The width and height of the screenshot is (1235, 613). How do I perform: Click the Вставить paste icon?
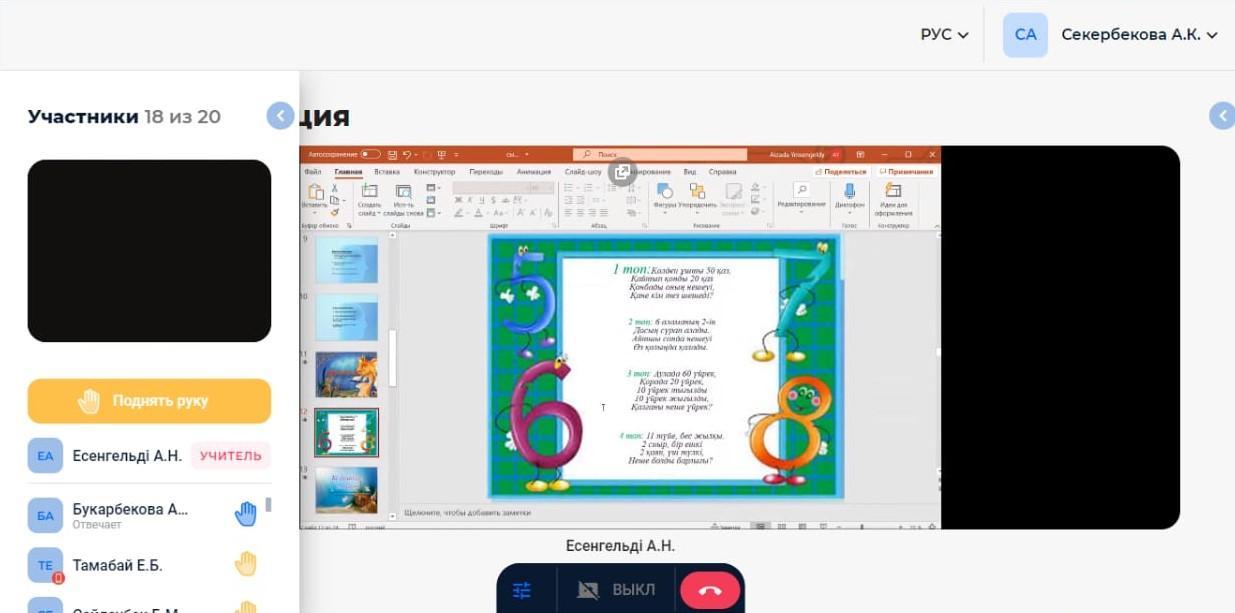point(316,192)
